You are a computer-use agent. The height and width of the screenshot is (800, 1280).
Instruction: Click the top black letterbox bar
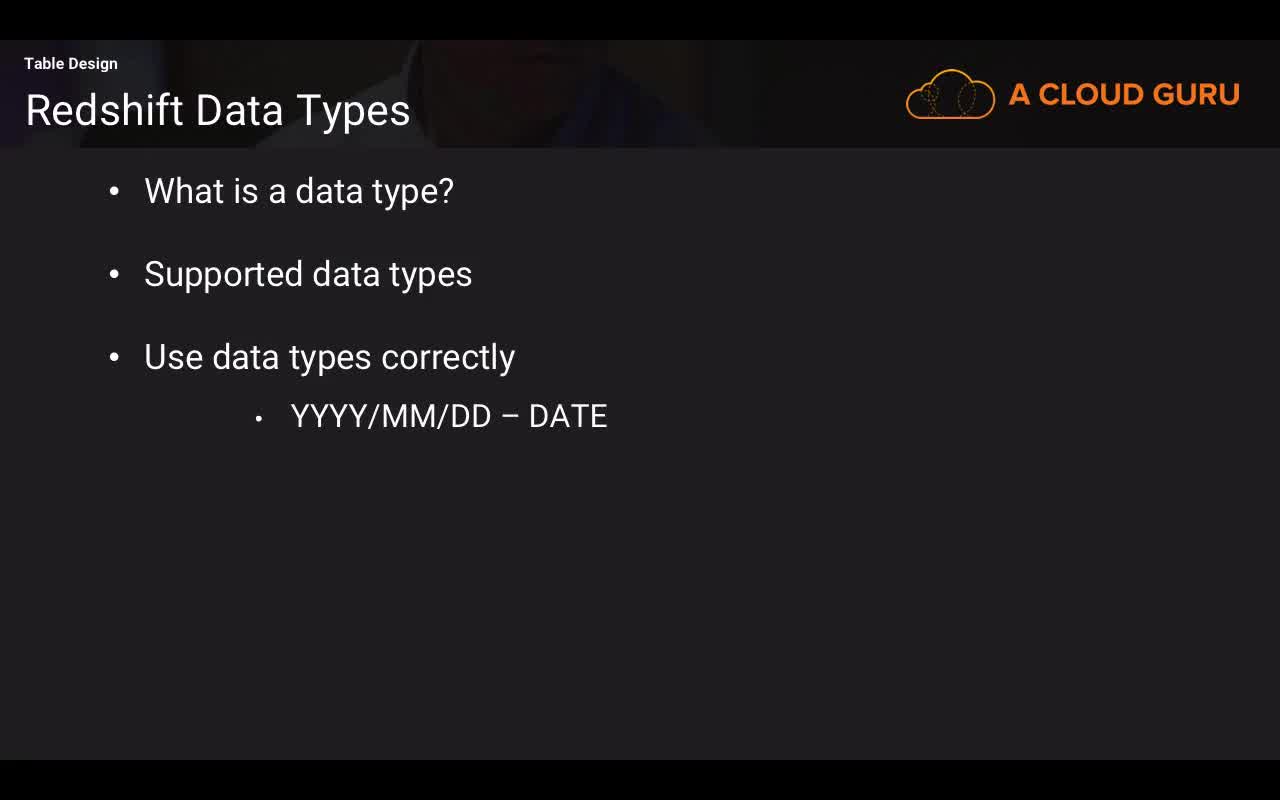(640, 19)
